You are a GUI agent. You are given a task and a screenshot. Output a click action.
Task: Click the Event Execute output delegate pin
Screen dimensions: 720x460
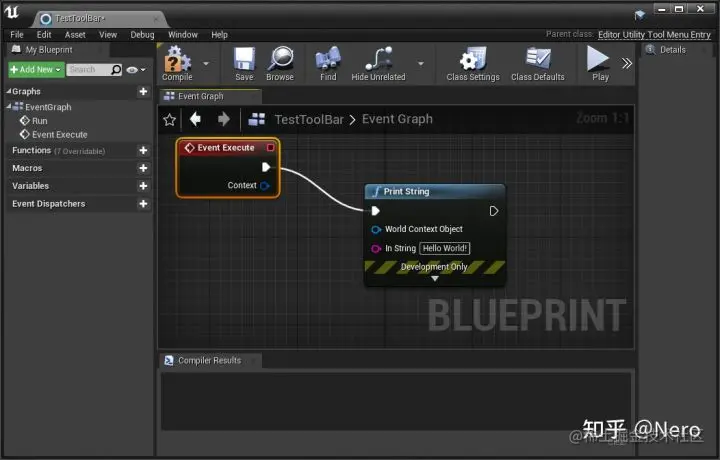point(270,147)
